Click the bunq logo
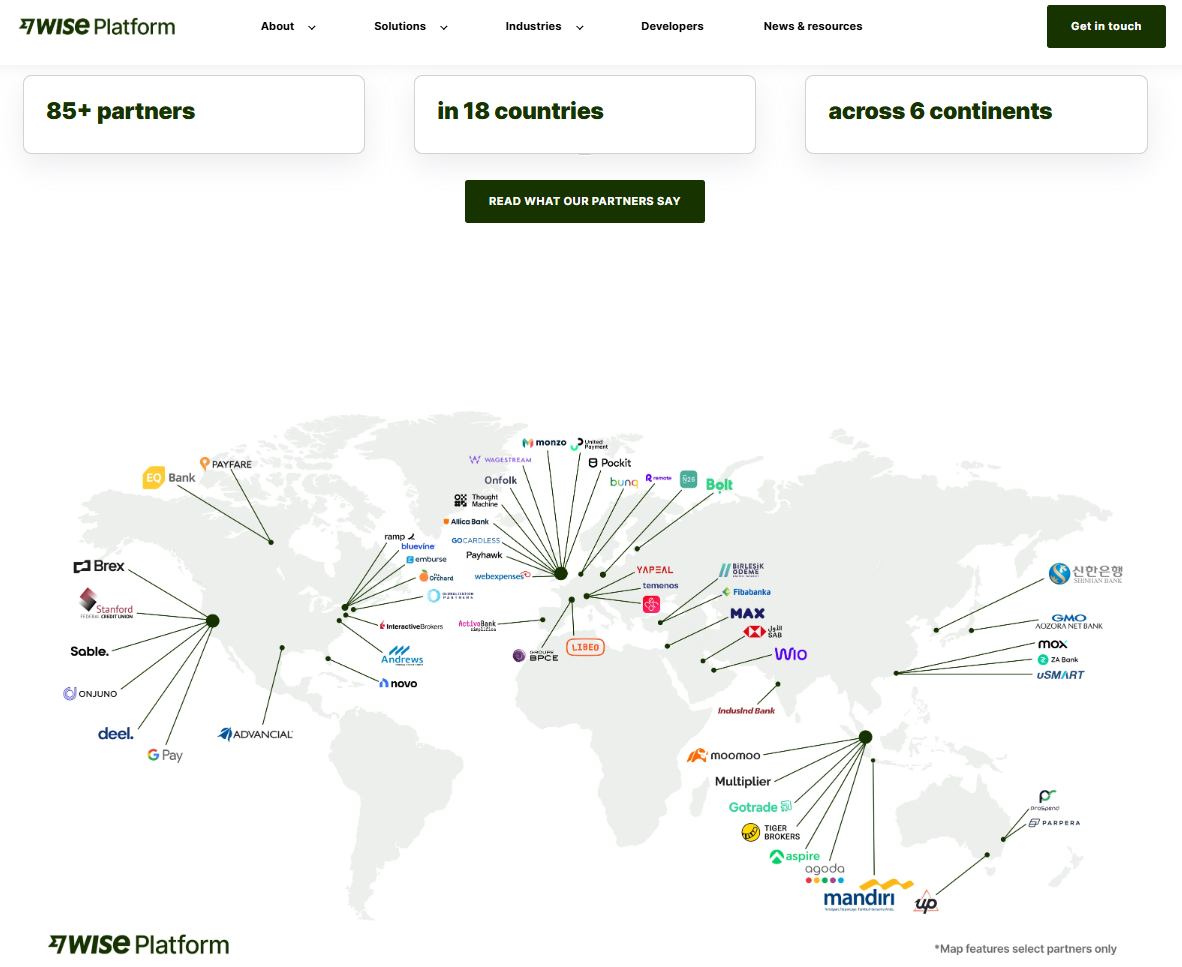Viewport: 1182px width, 967px height. click(624, 482)
